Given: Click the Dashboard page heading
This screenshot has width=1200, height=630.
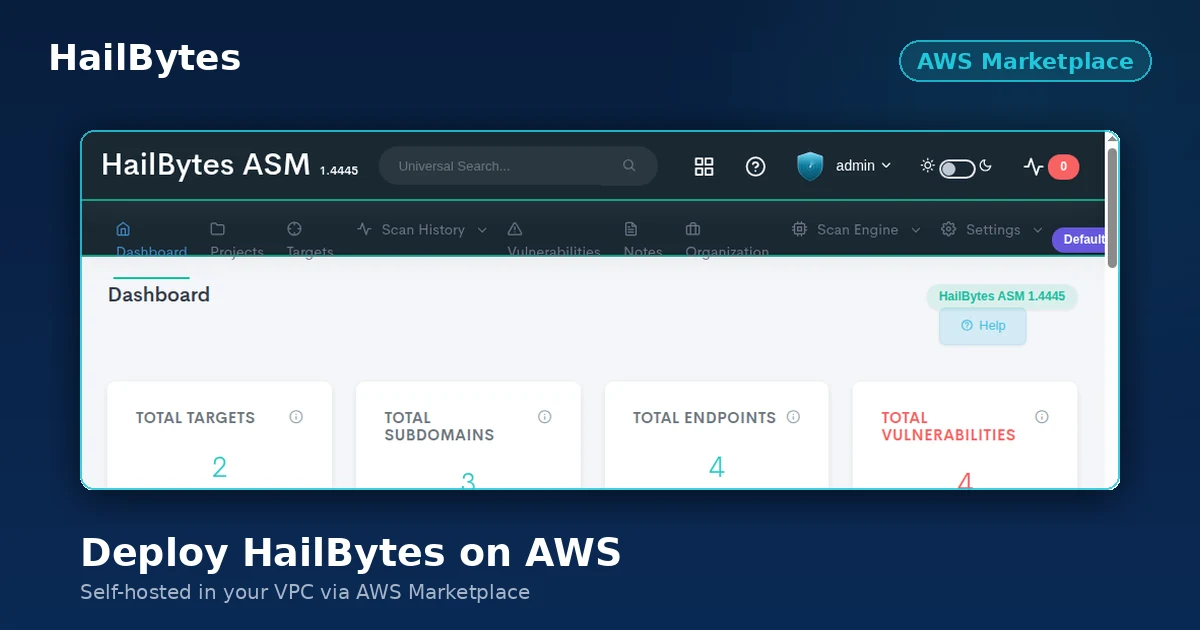Looking at the screenshot, I should coord(159,295).
